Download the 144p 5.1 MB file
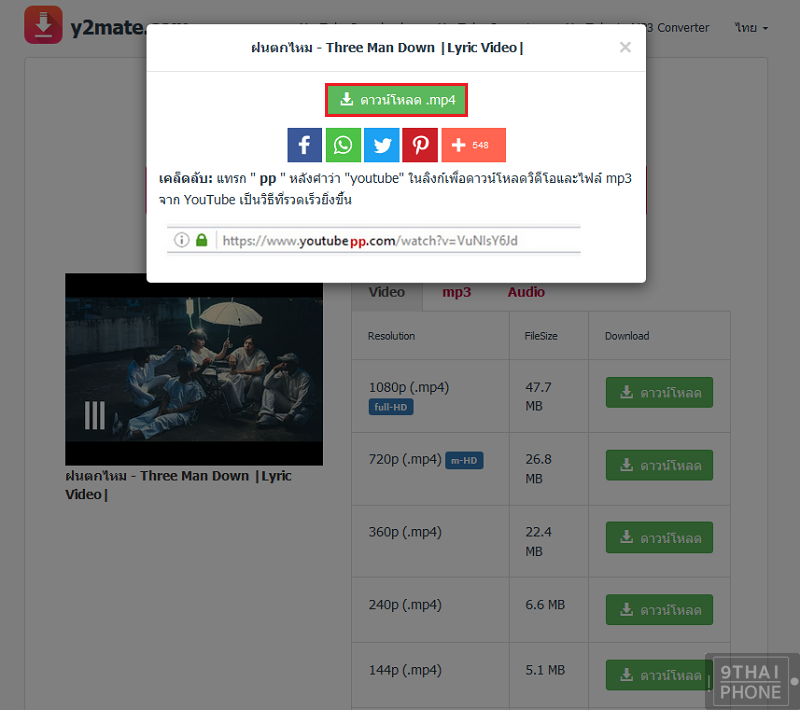The width and height of the screenshot is (800, 710). [x=659, y=675]
